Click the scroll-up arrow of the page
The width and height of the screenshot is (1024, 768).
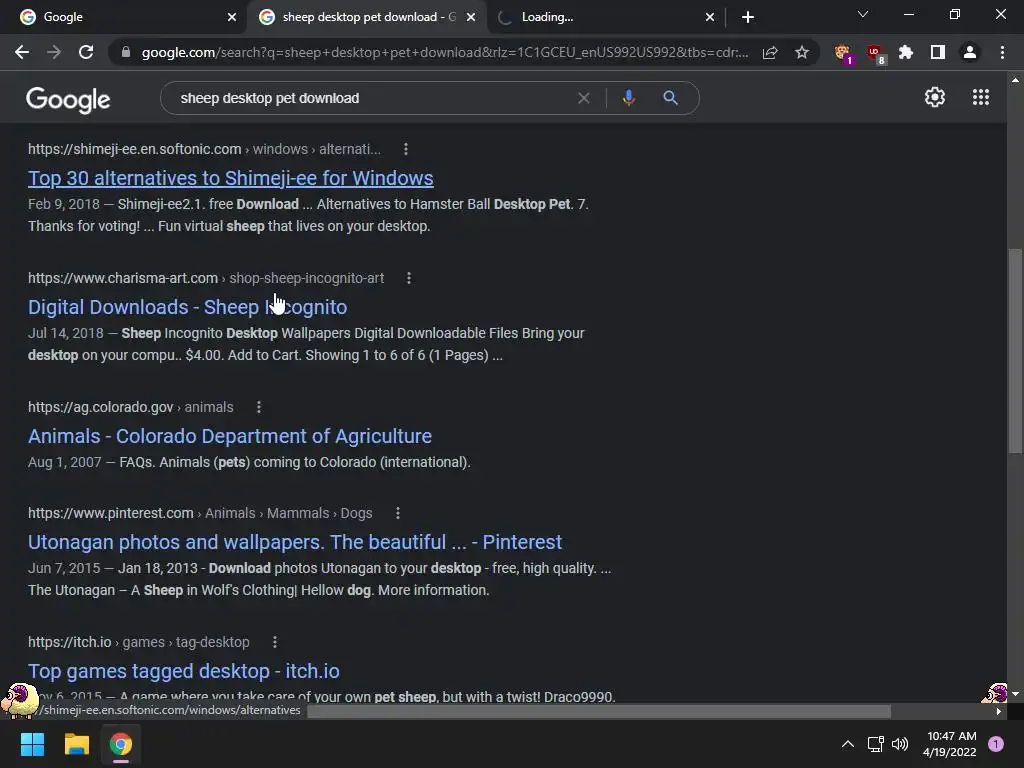[1015, 80]
